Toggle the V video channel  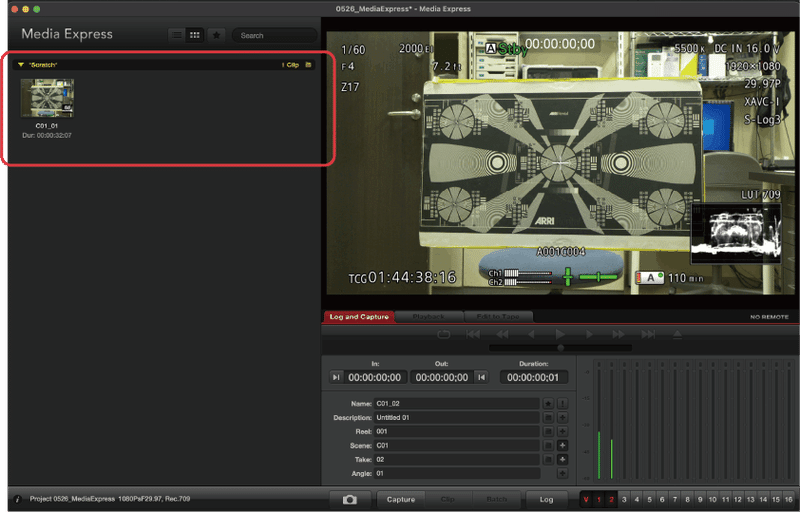point(586,500)
